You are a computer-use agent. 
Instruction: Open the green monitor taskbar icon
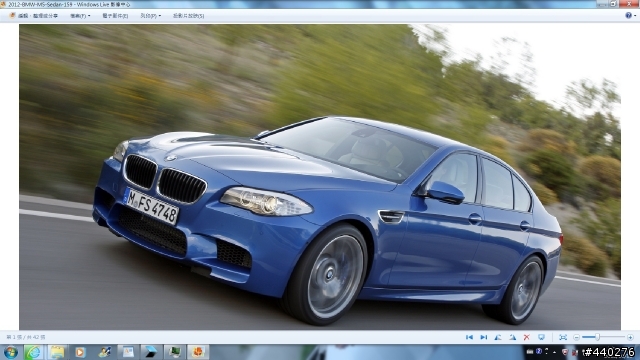click(175, 352)
